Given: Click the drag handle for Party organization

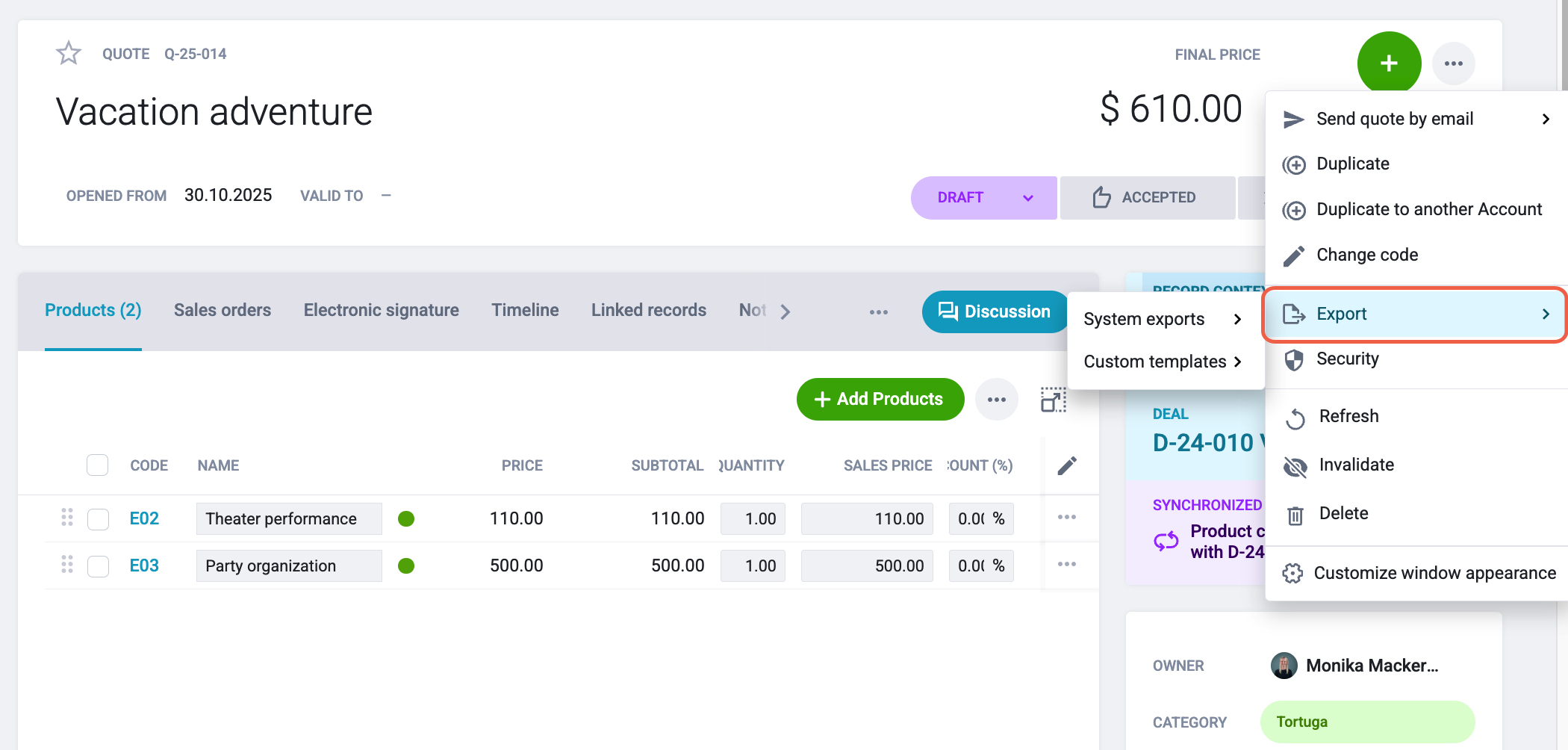Looking at the screenshot, I should click(67, 565).
